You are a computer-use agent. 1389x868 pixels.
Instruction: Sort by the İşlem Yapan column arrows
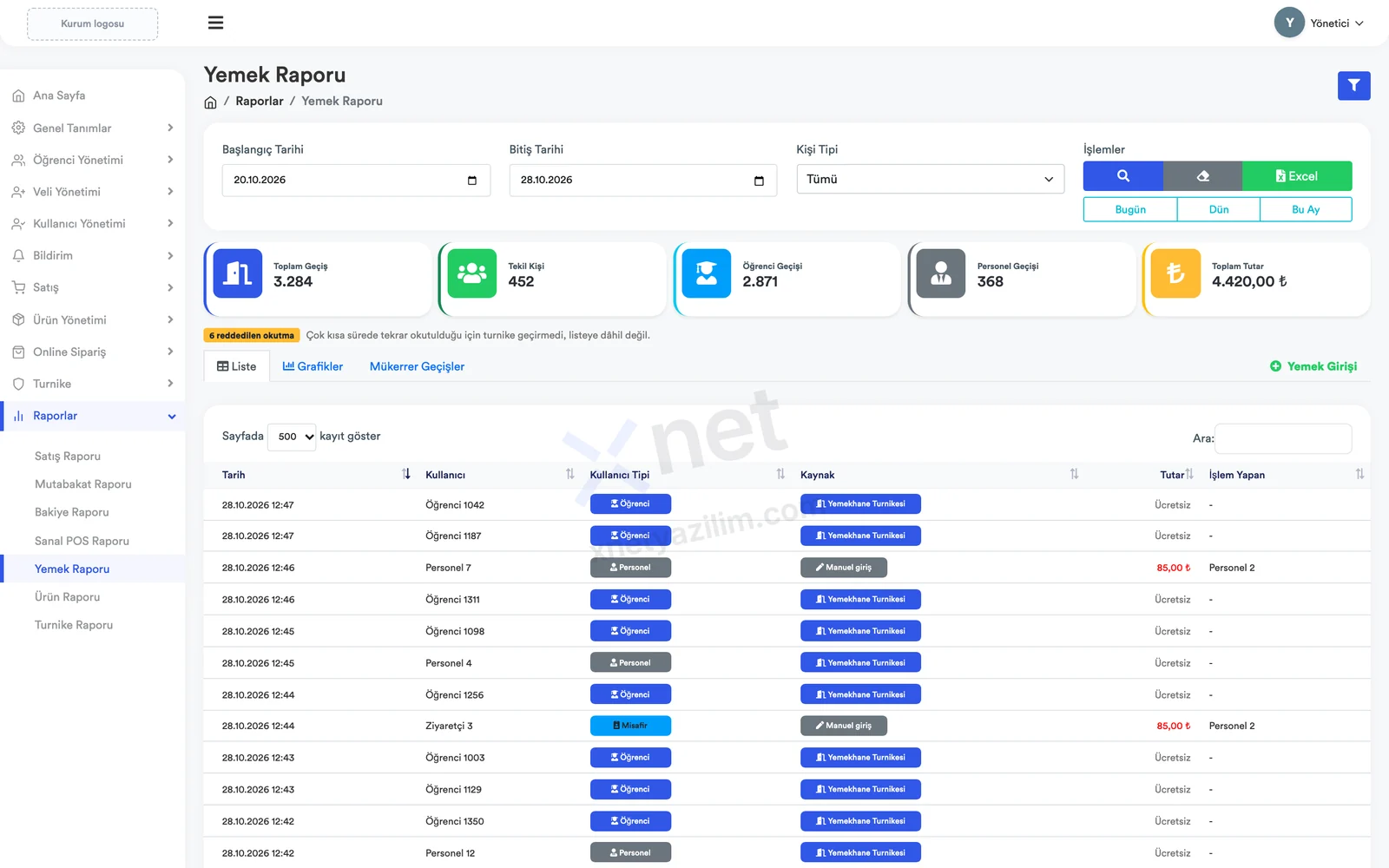point(1359,474)
